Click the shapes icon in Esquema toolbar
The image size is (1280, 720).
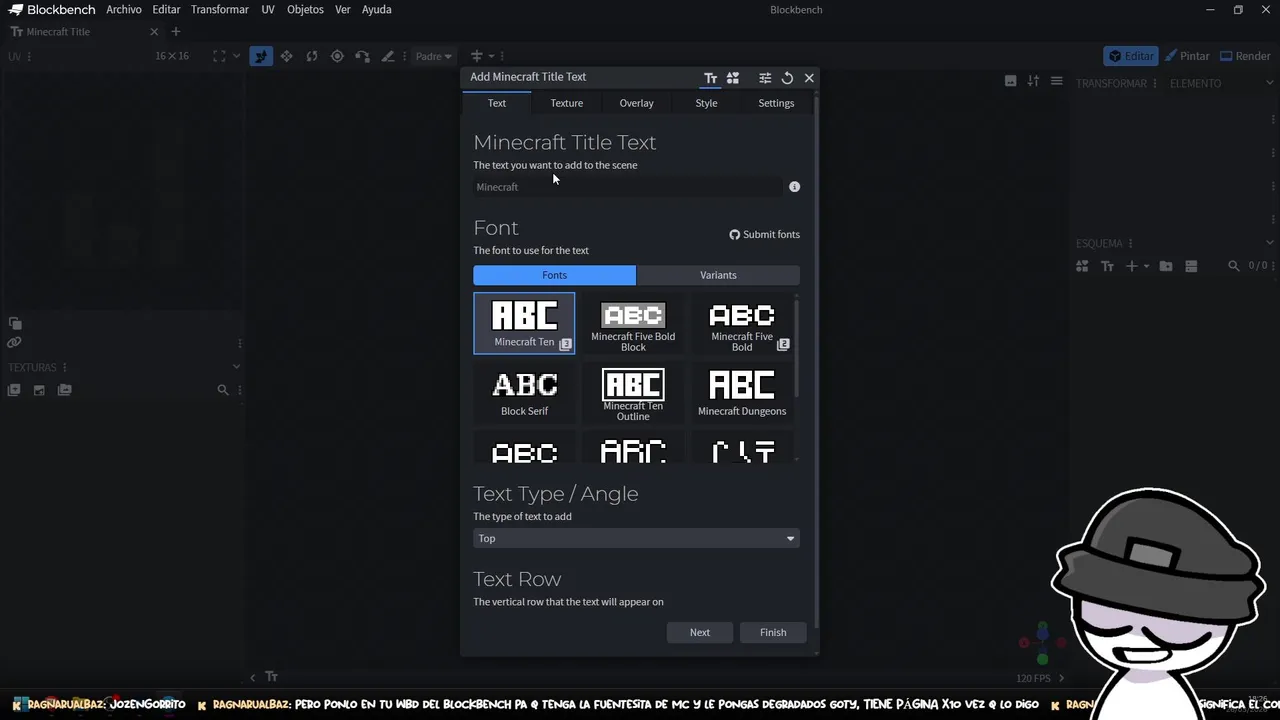click(x=1082, y=266)
